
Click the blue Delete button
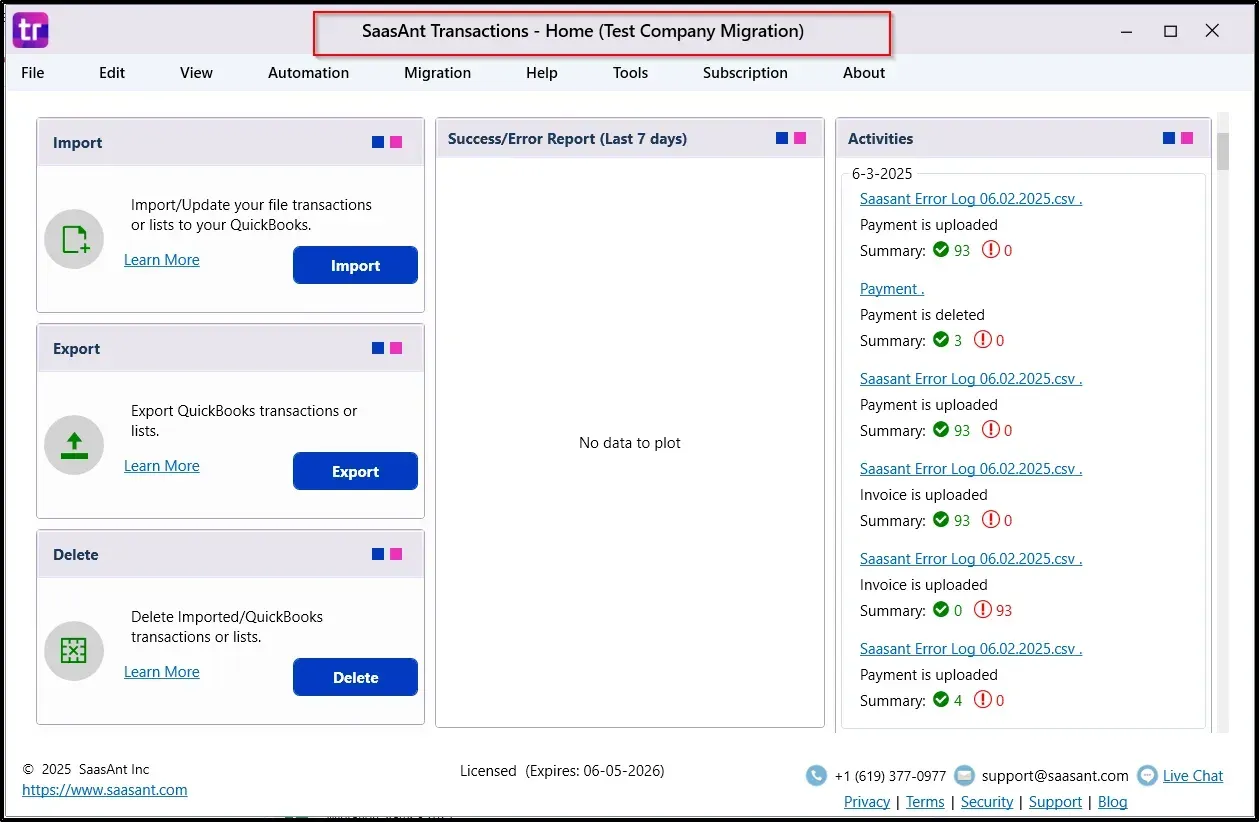[355, 678]
